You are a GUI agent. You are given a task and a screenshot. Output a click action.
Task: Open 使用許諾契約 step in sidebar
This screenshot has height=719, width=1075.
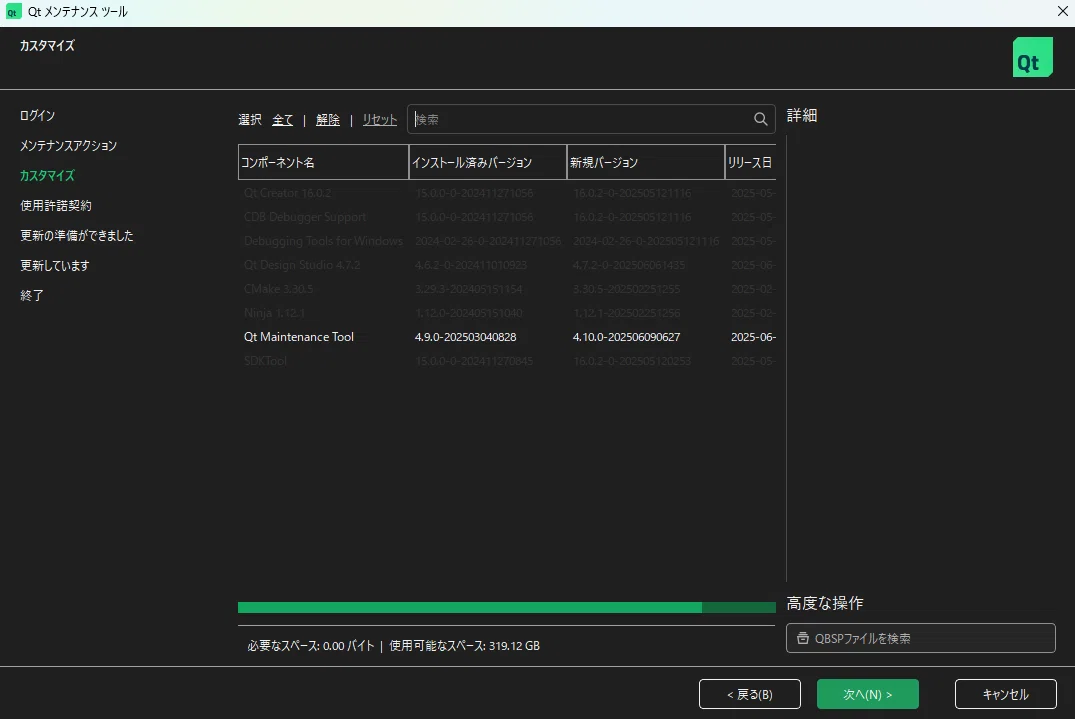pyautogui.click(x=56, y=206)
